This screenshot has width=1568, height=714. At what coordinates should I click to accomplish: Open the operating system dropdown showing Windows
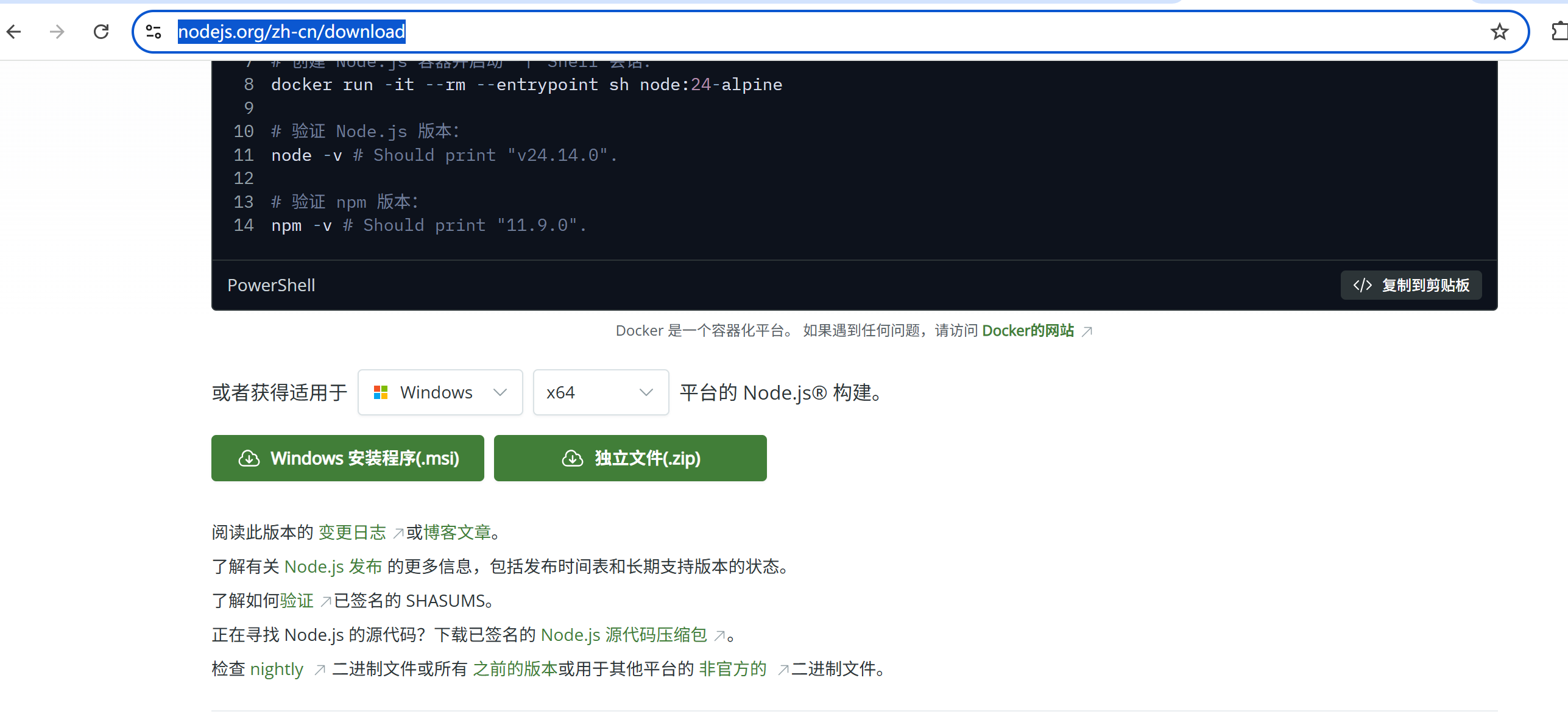pos(440,392)
